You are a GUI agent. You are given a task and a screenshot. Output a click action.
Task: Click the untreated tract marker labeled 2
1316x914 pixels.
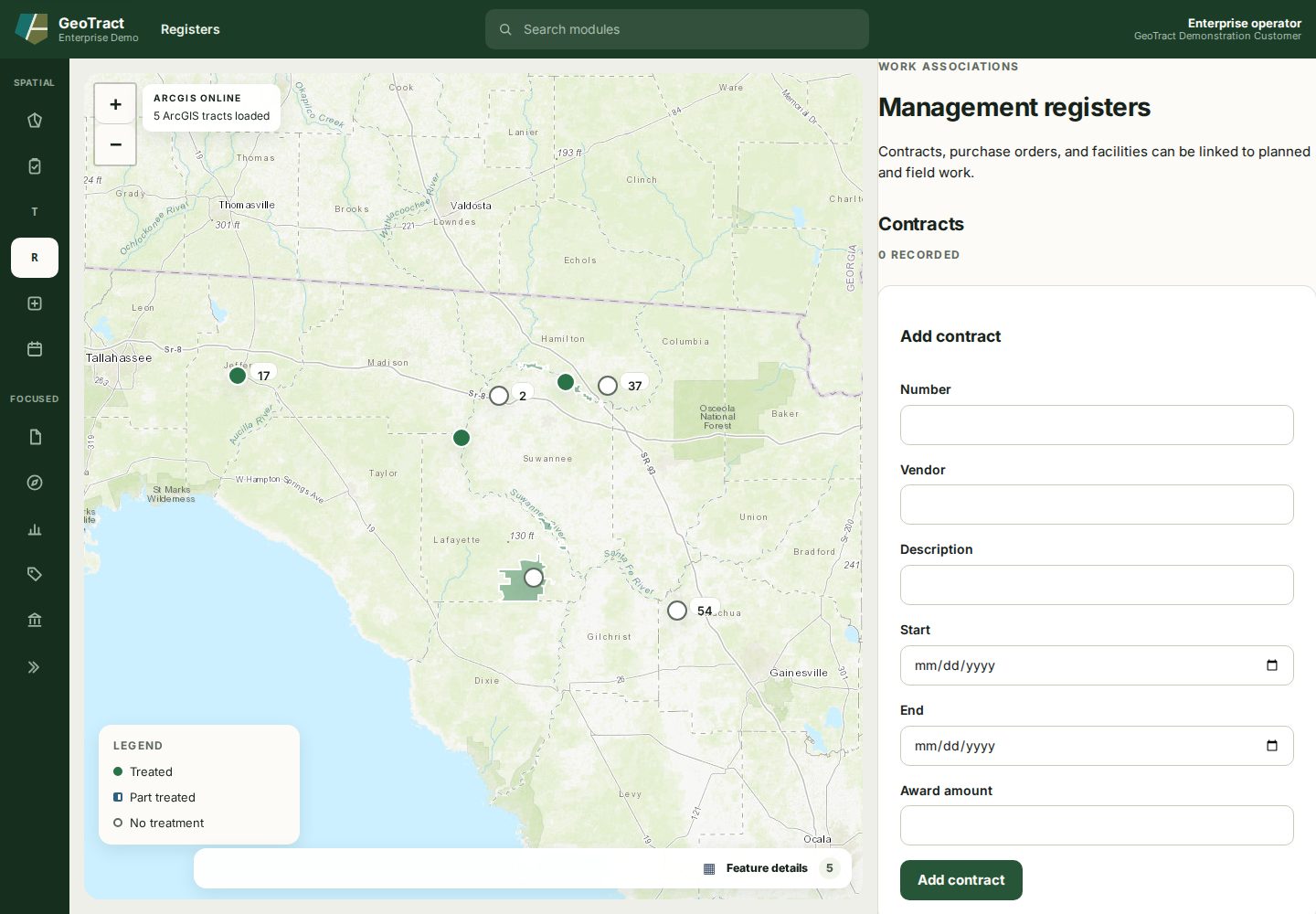pyautogui.click(x=499, y=396)
